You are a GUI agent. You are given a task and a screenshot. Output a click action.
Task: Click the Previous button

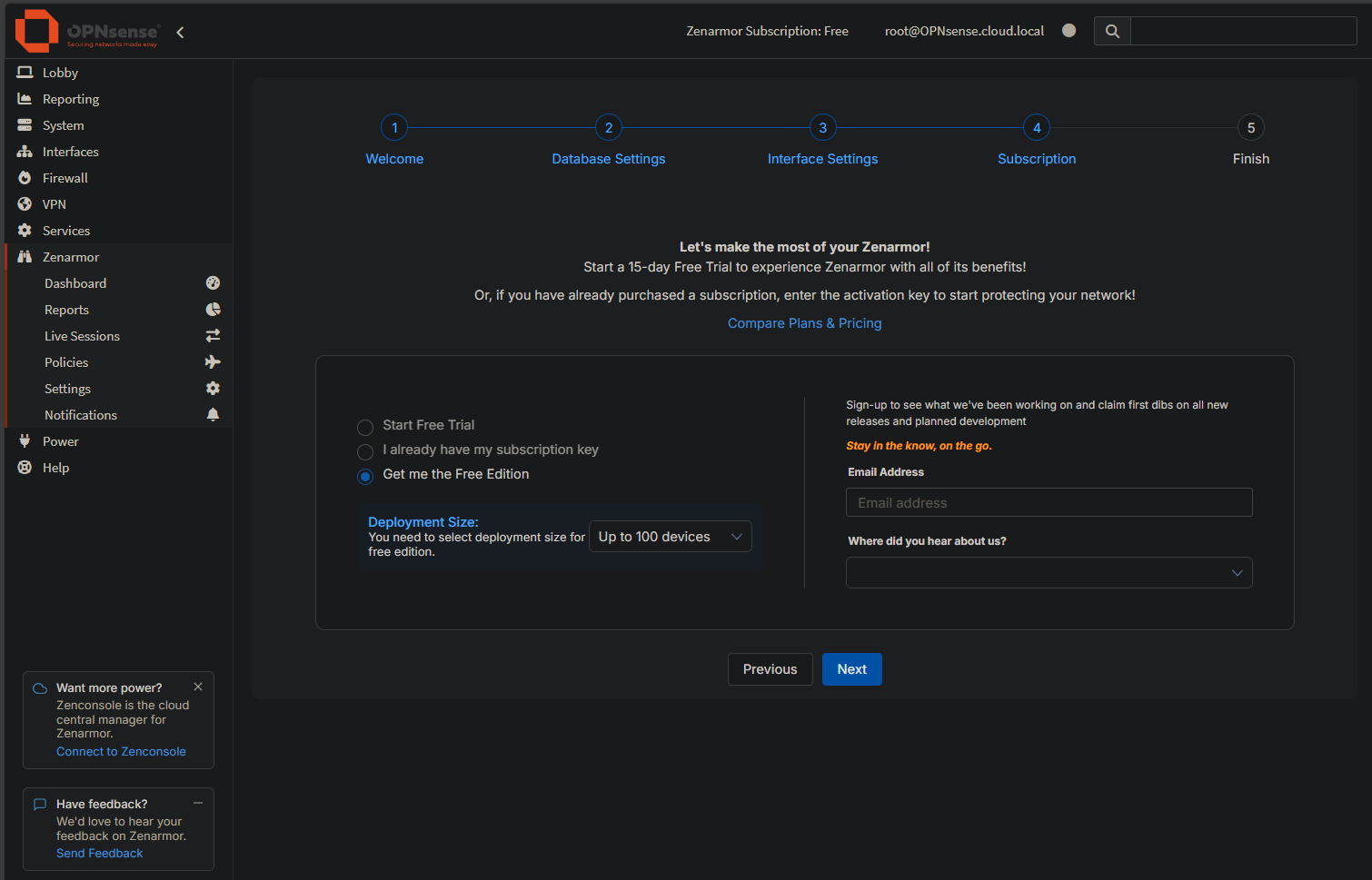pos(771,669)
